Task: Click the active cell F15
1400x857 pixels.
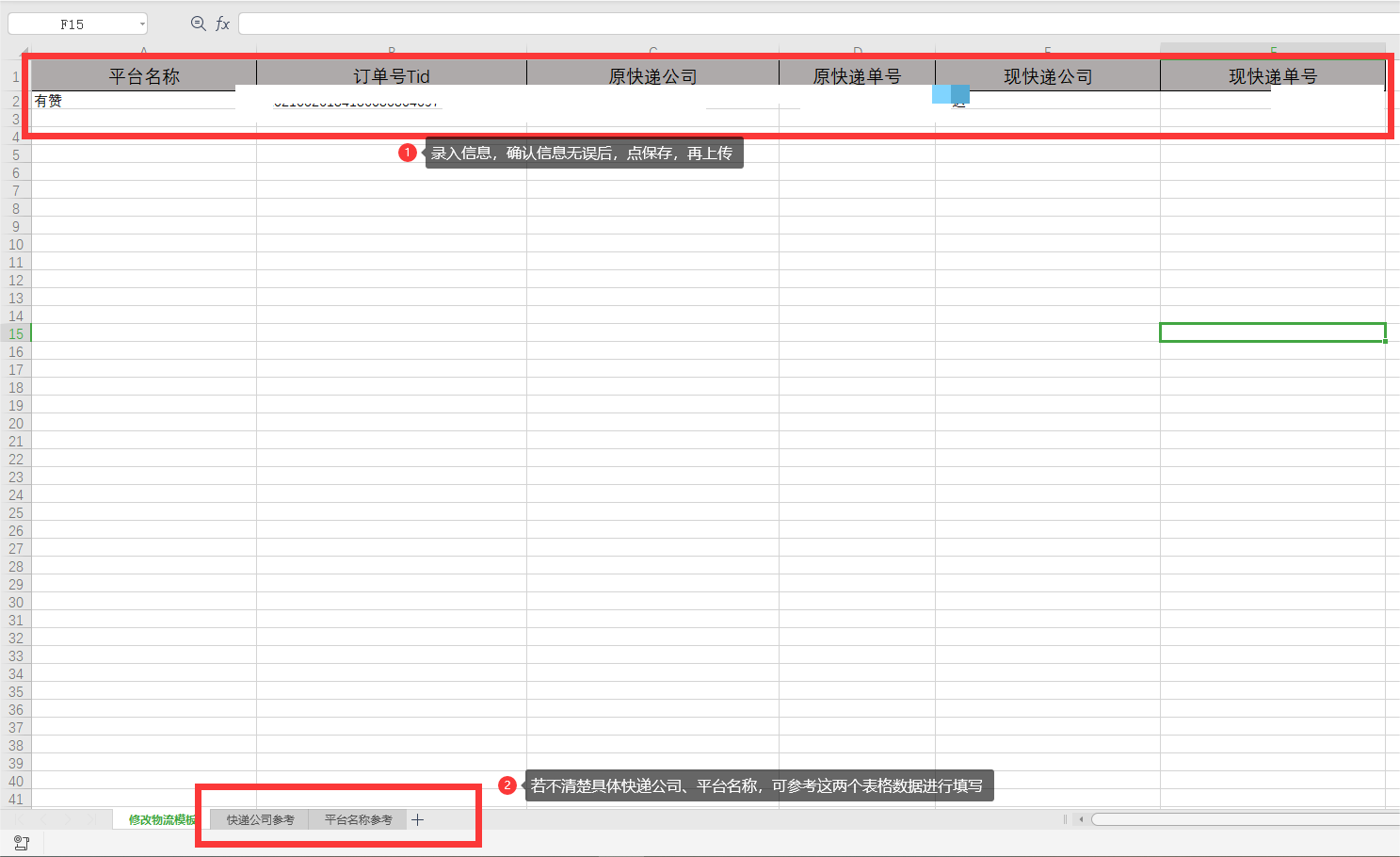Action: click(x=1273, y=332)
